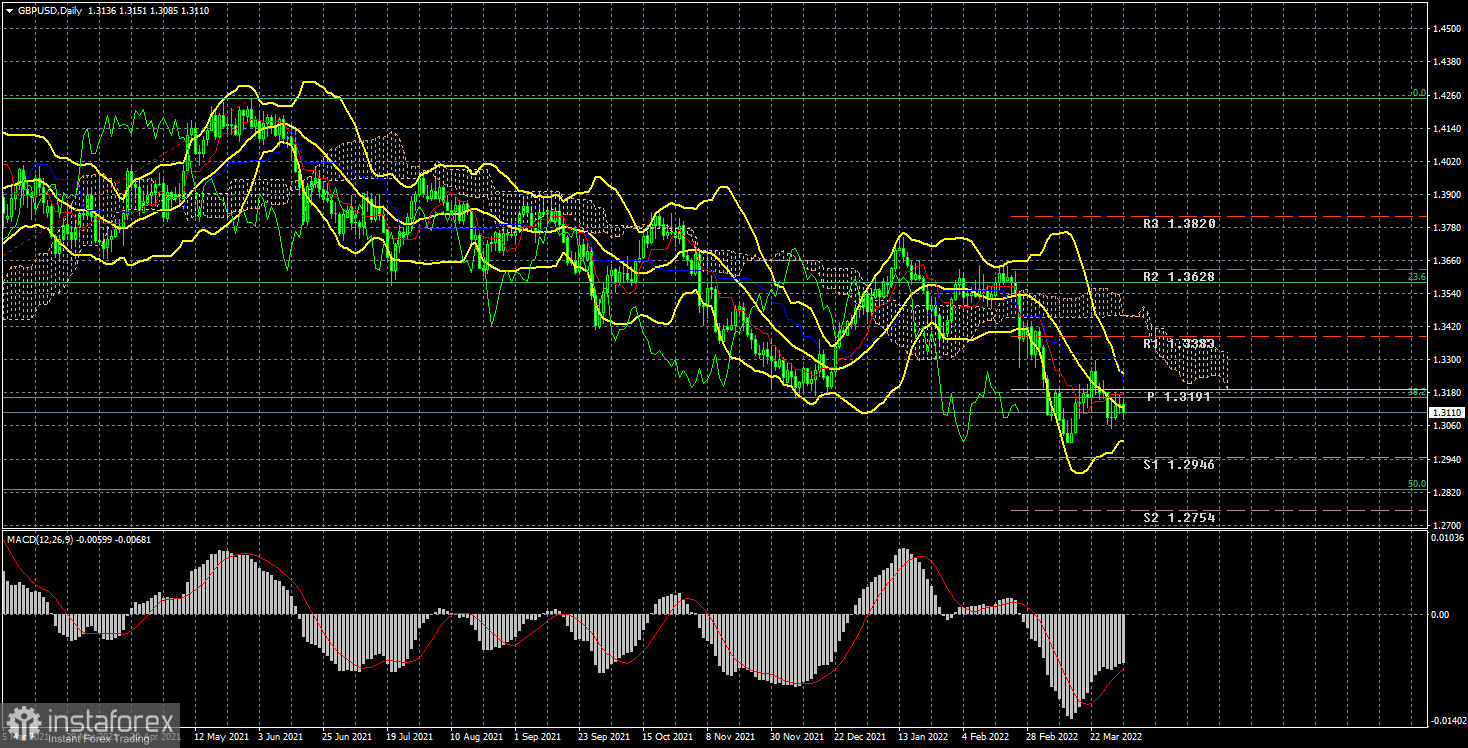1468x748 pixels.
Task: Click the -0.01402 MACD scale value
Action: click(1448, 720)
